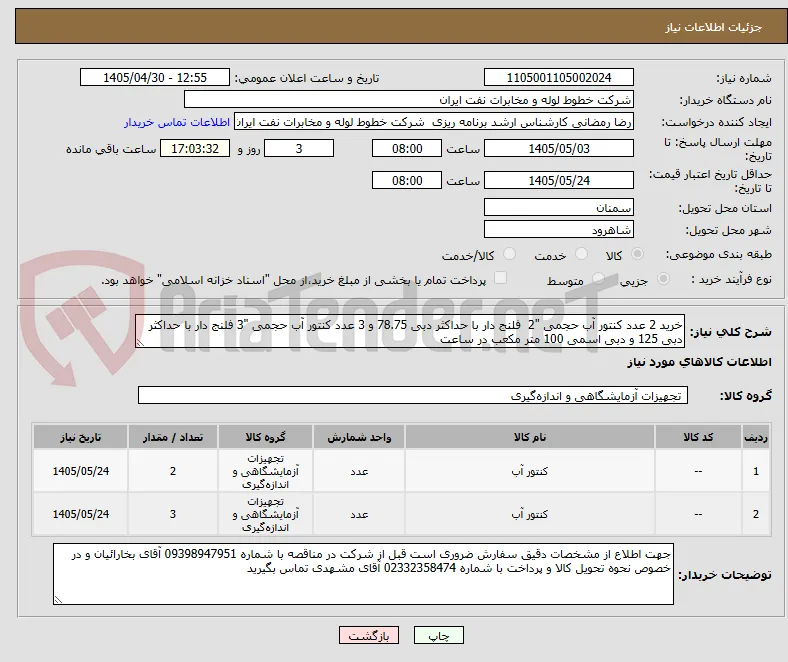Click date 1405/05/24 in row 1

coord(80,471)
